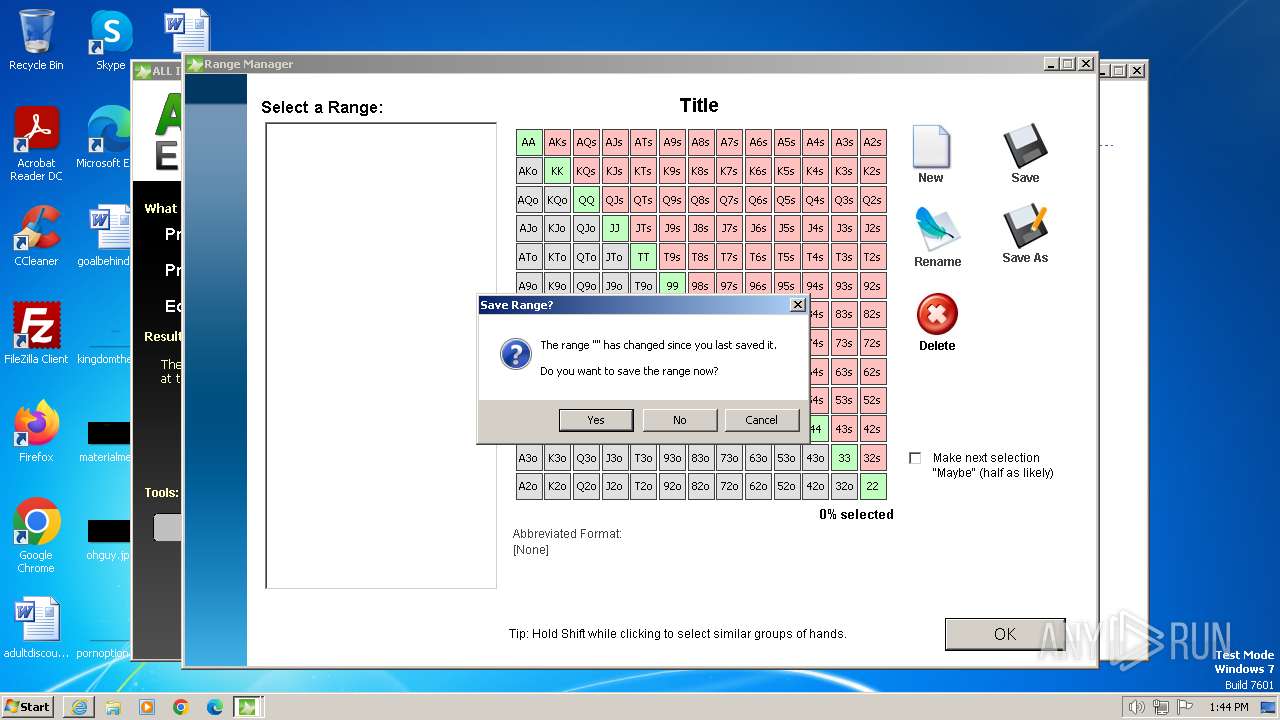The width and height of the screenshot is (1280, 720).
Task: Select the 32o hand cell
Action: click(845, 487)
